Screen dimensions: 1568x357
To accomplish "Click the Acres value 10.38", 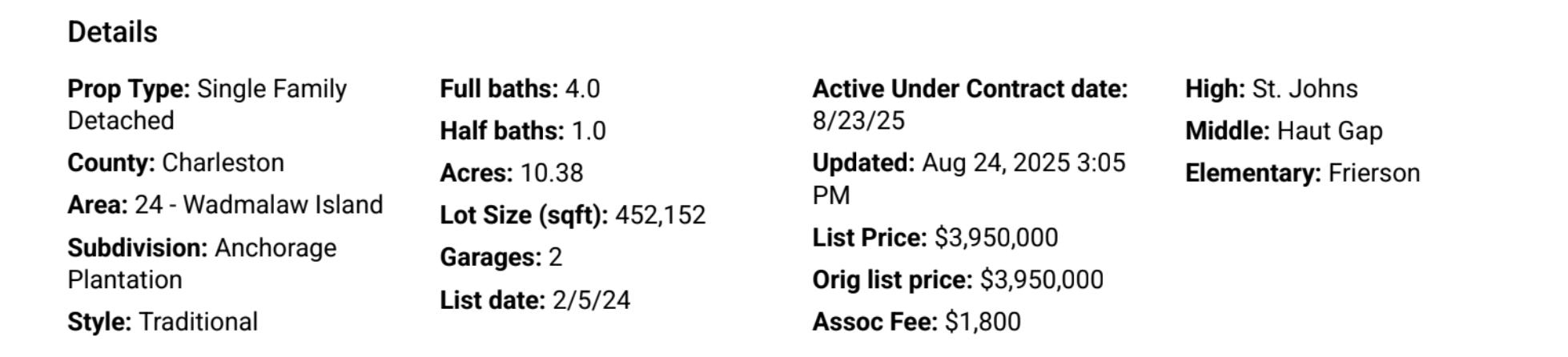I will pos(551,173).
